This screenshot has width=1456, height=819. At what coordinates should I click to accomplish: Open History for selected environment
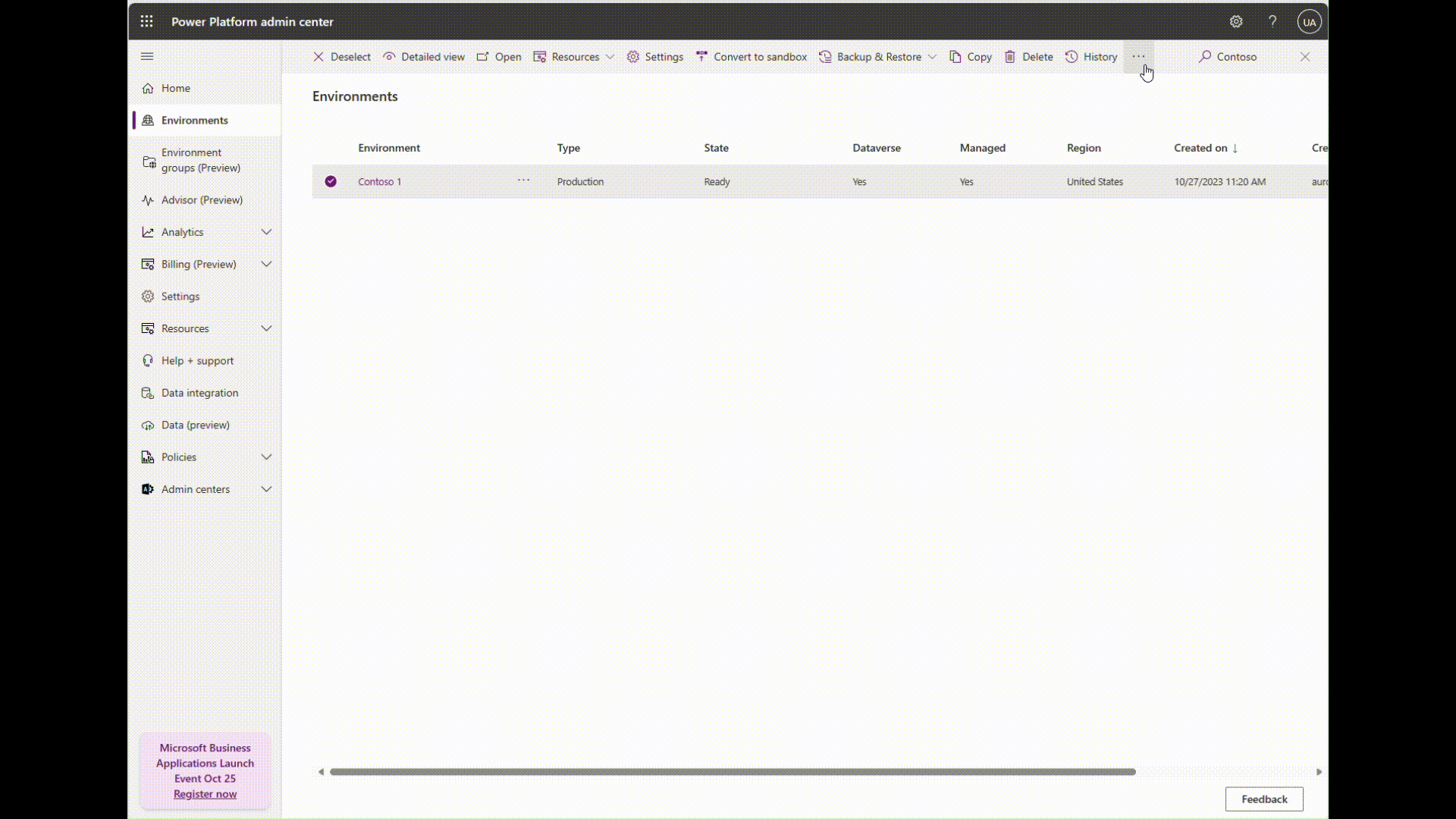(1091, 57)
